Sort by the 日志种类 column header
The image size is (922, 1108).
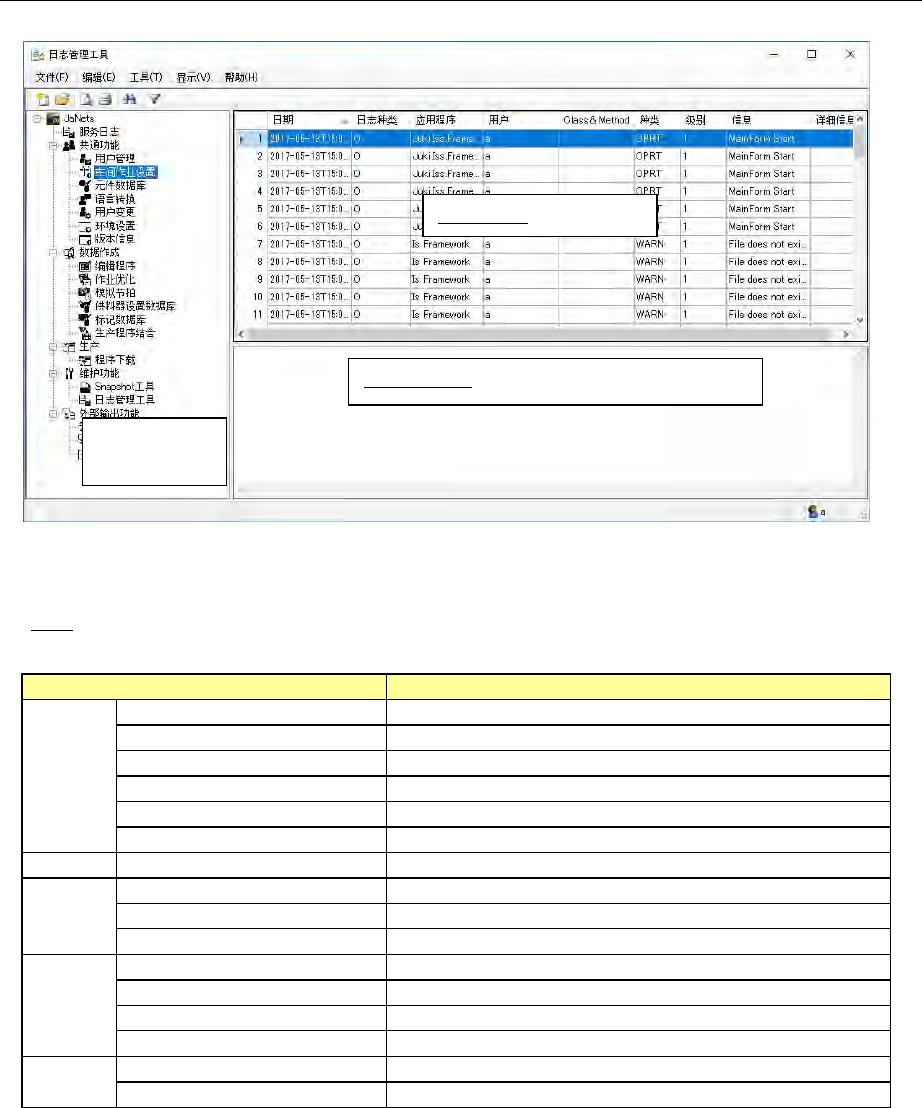coord(380,120)
